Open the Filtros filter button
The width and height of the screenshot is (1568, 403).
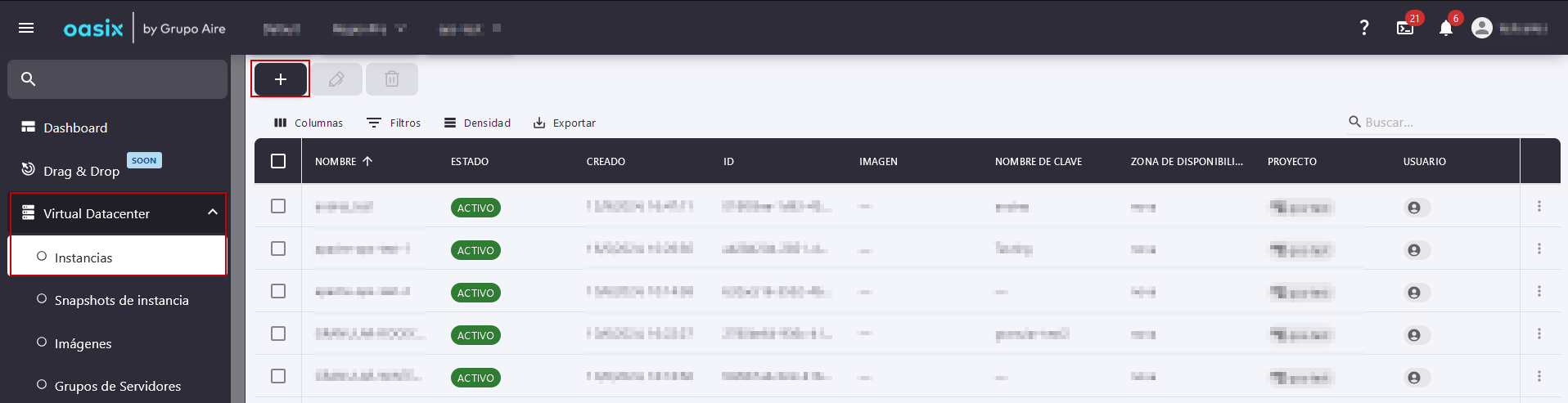click(394, 123)
